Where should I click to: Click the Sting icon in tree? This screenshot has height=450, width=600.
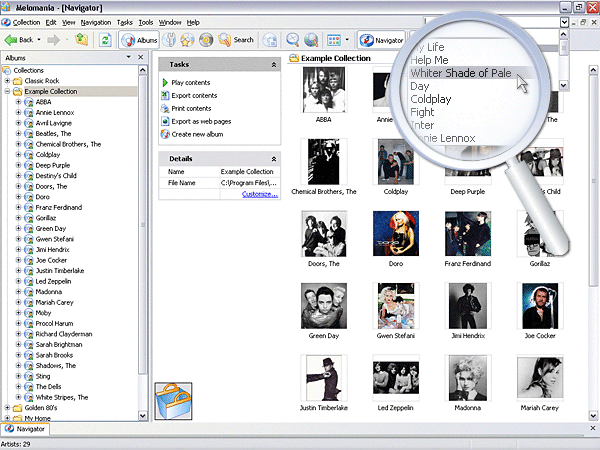click(29, 376)
